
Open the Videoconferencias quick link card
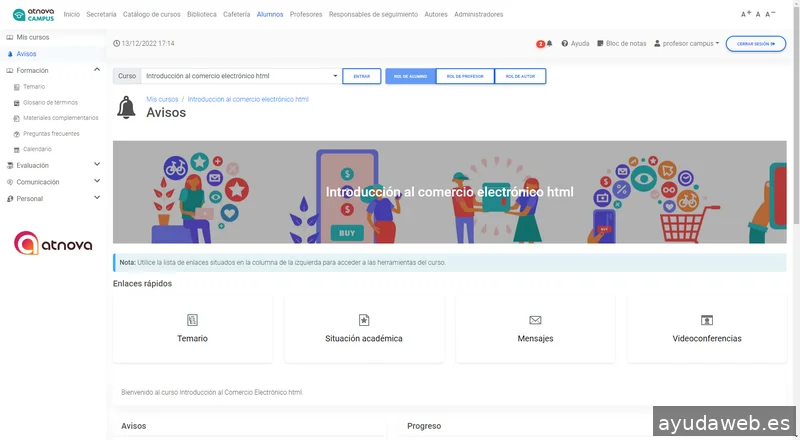click(x=707, y=329)
